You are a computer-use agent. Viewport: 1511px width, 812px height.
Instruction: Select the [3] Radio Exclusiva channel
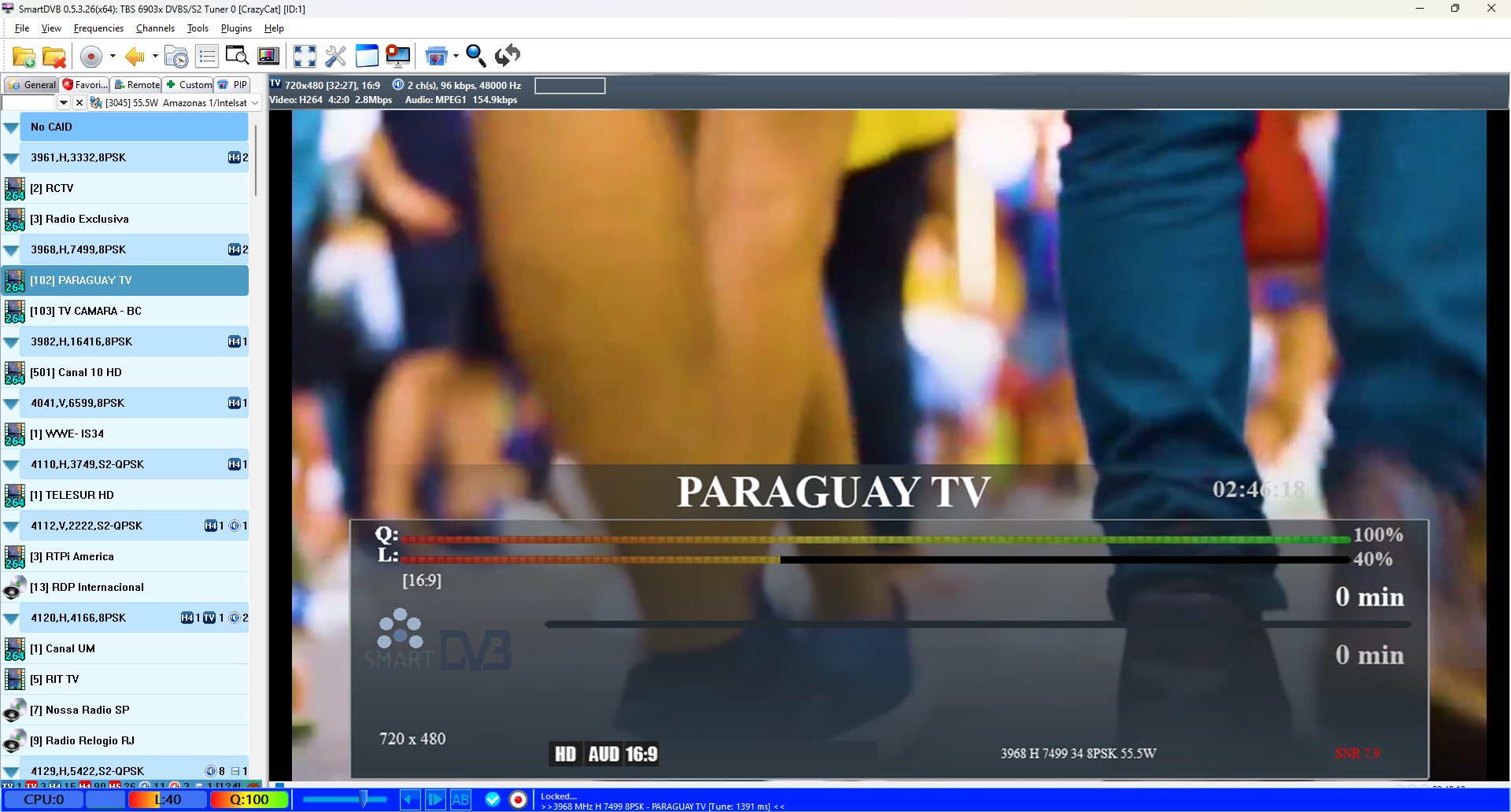126,220
